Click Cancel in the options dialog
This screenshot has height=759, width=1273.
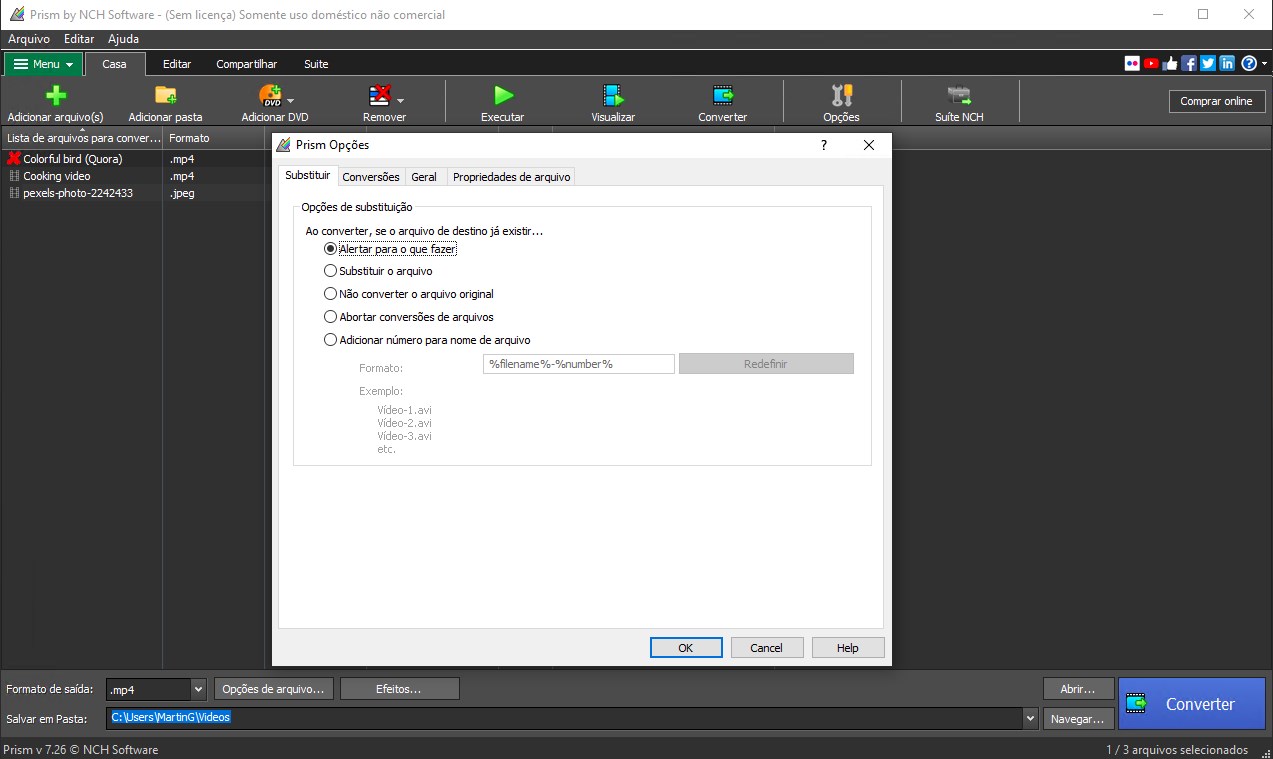click(767, 648)
